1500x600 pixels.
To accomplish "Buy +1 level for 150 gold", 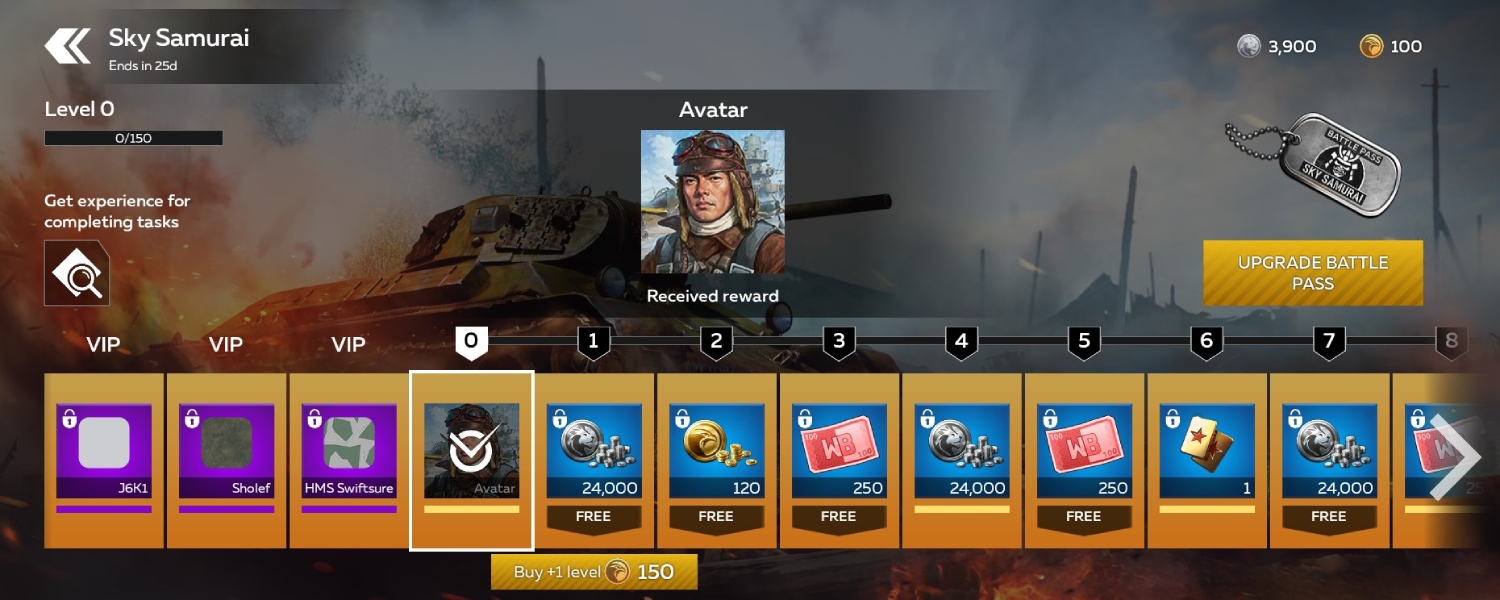I will coord(594,572).
